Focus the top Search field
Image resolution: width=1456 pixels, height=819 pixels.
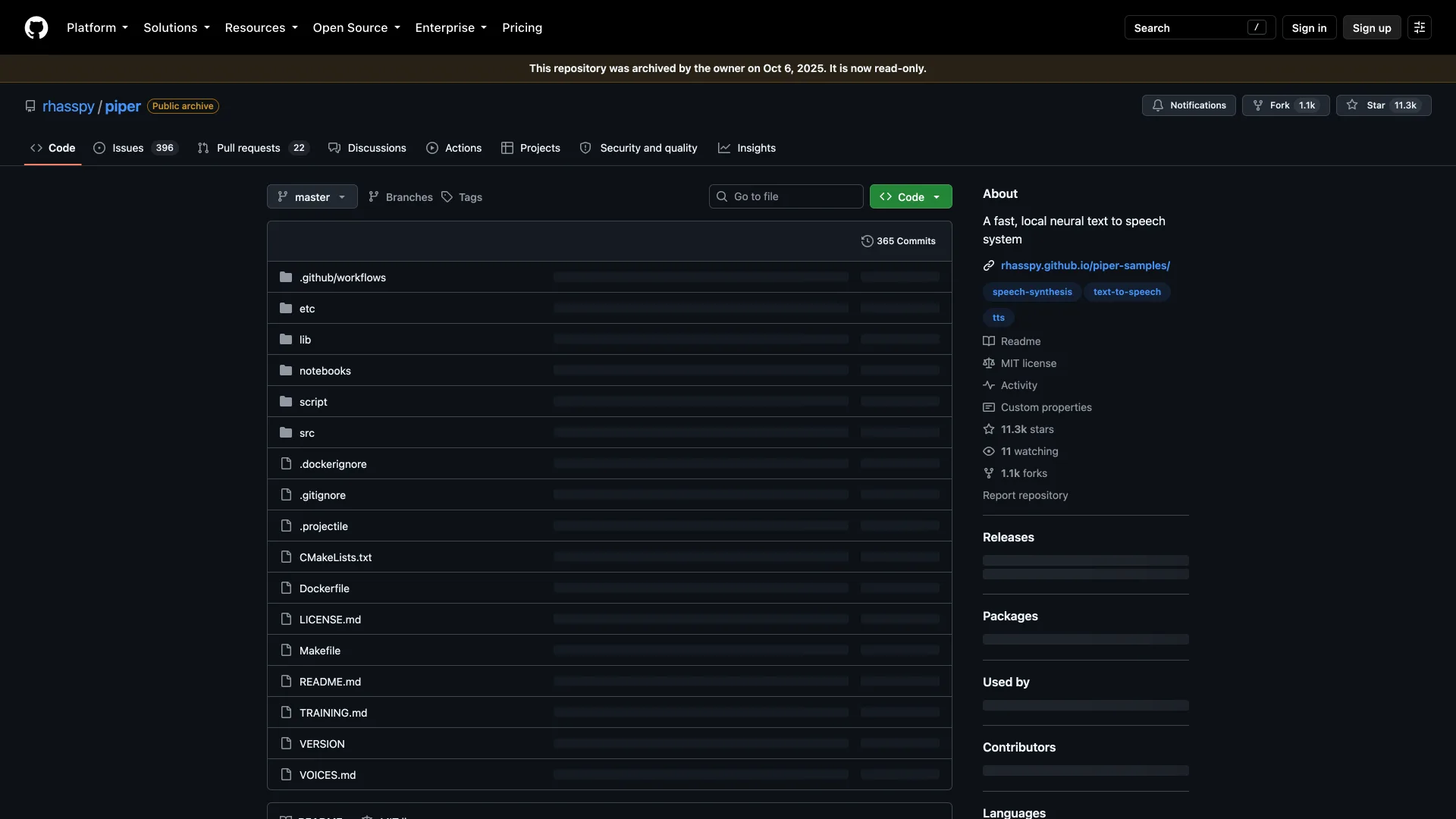pos(1200,28)
